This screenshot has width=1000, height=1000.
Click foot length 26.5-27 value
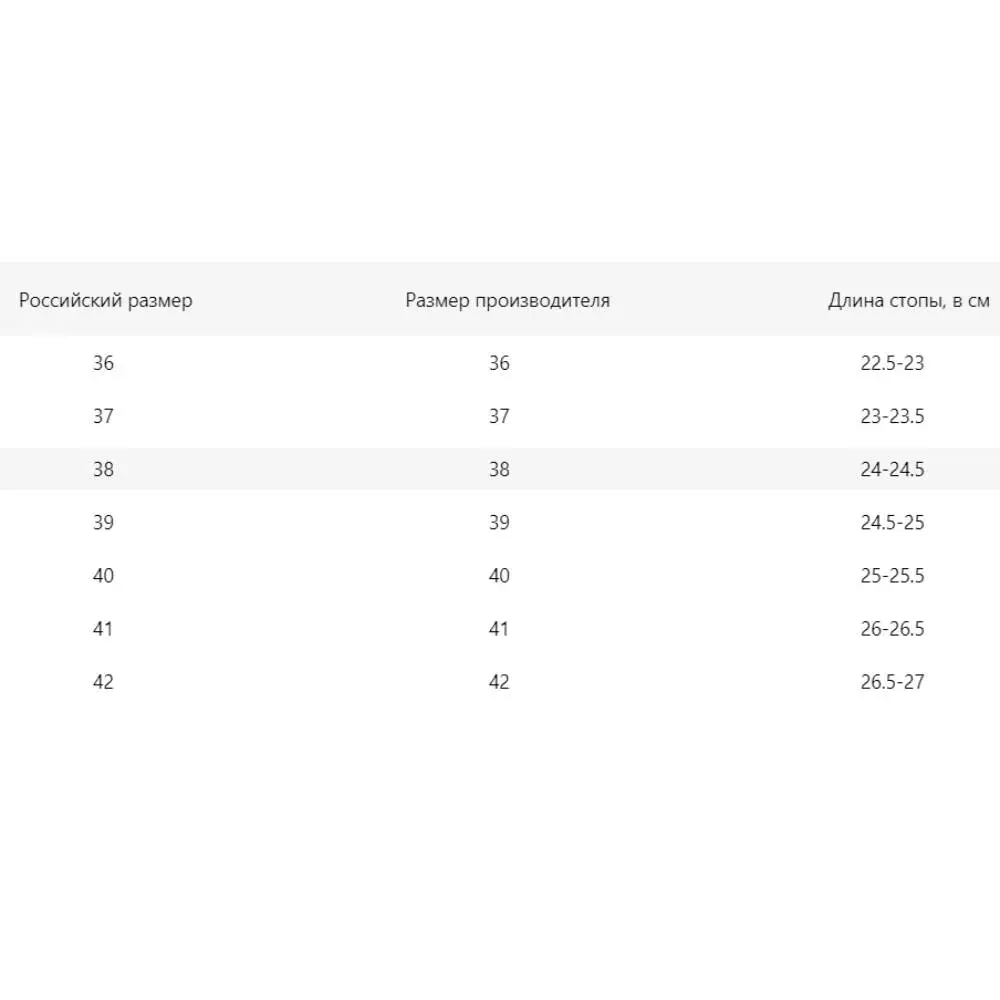point(892,681)
